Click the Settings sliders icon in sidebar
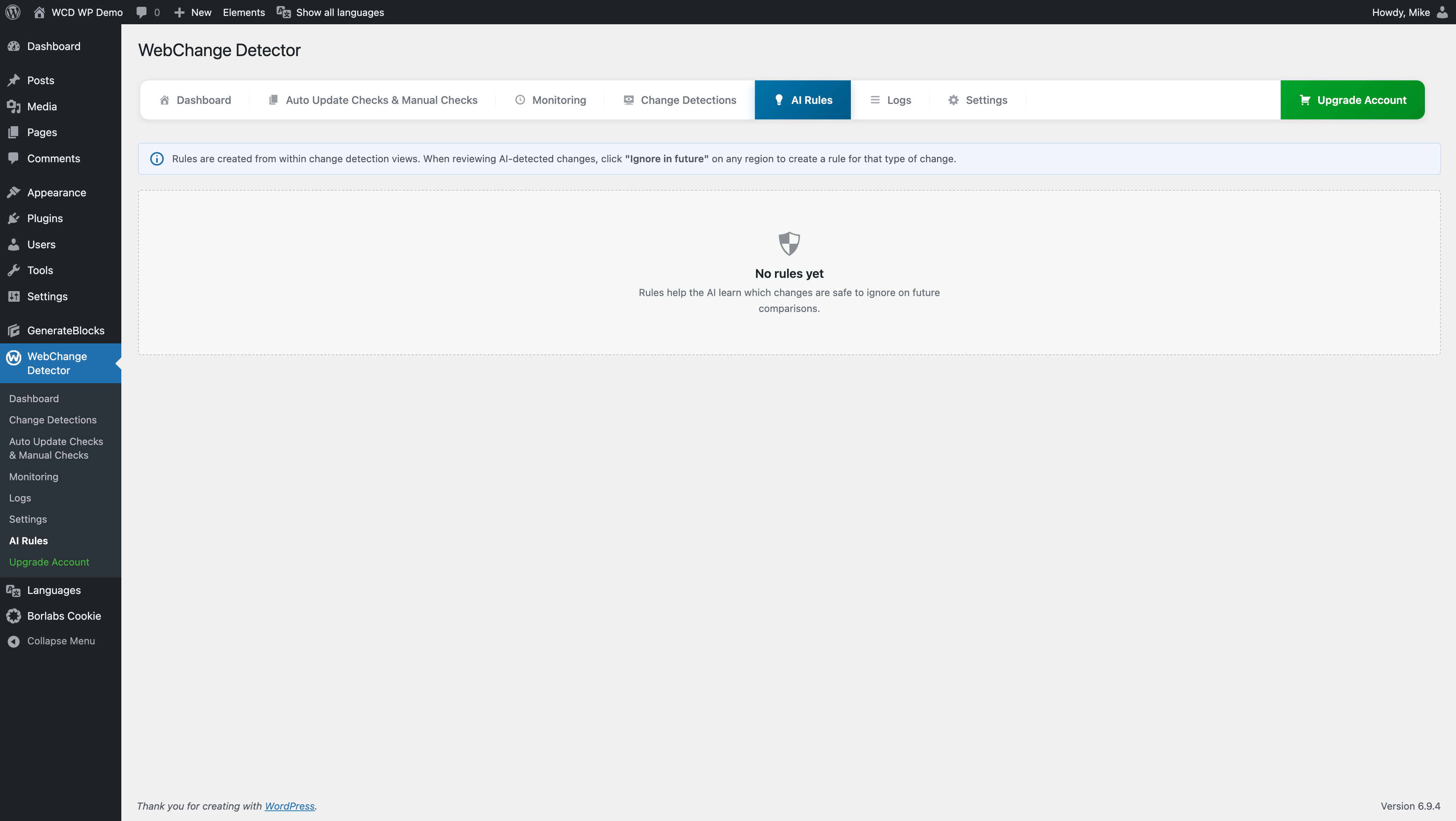Image resolution: width=1456 pixels, height=821 pixels. (14, 296)
